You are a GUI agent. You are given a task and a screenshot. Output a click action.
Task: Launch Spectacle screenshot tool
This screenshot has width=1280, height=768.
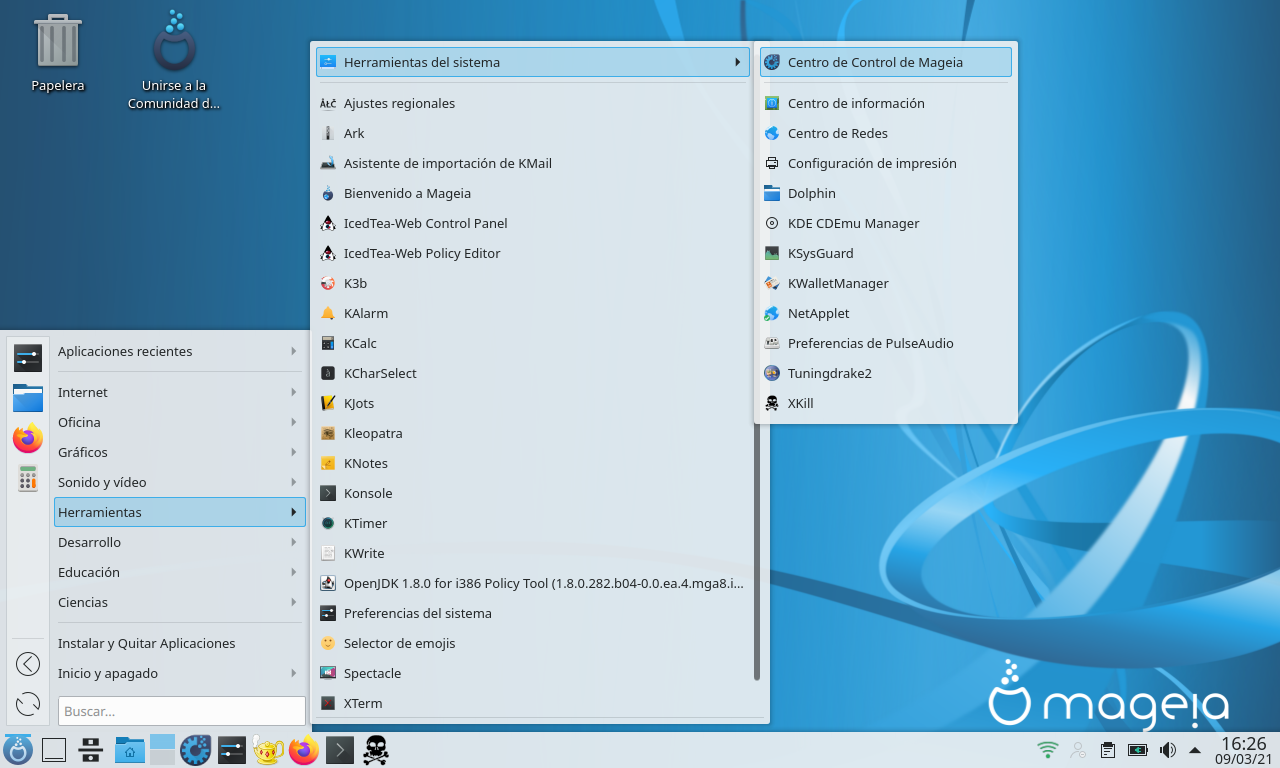[x=532, y=673]
